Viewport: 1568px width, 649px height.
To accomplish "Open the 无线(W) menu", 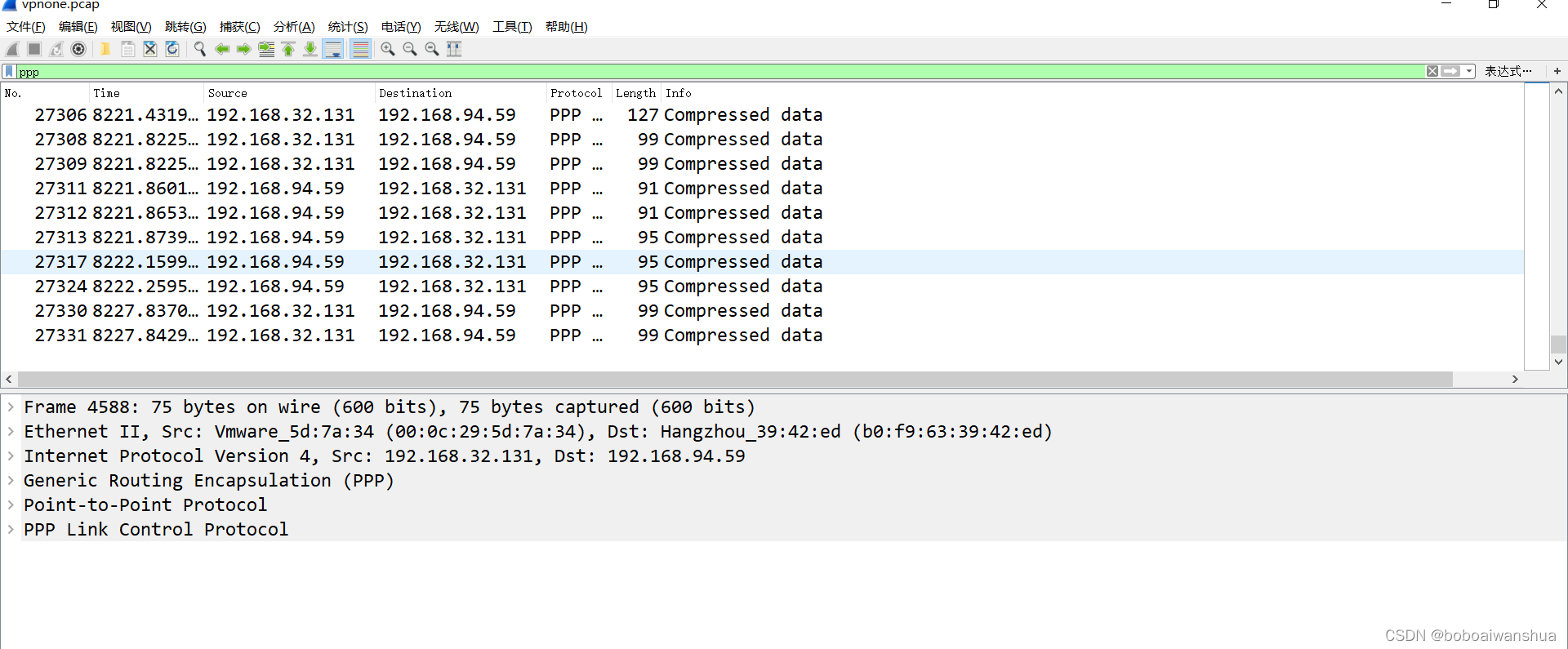I will [x=457, y=27].
